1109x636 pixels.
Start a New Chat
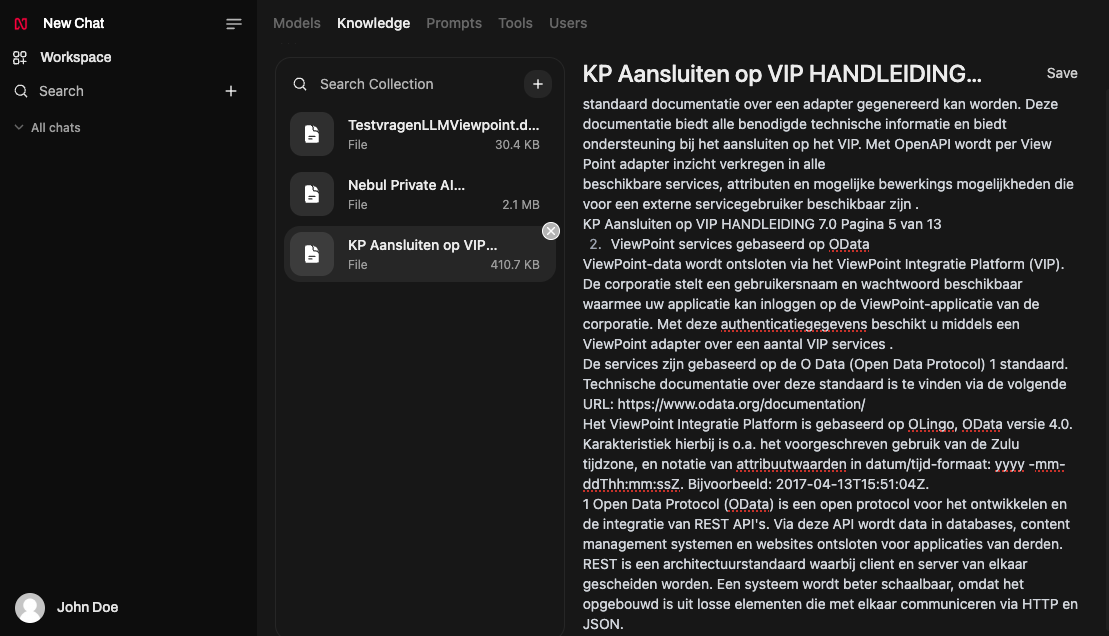[74, 23]
